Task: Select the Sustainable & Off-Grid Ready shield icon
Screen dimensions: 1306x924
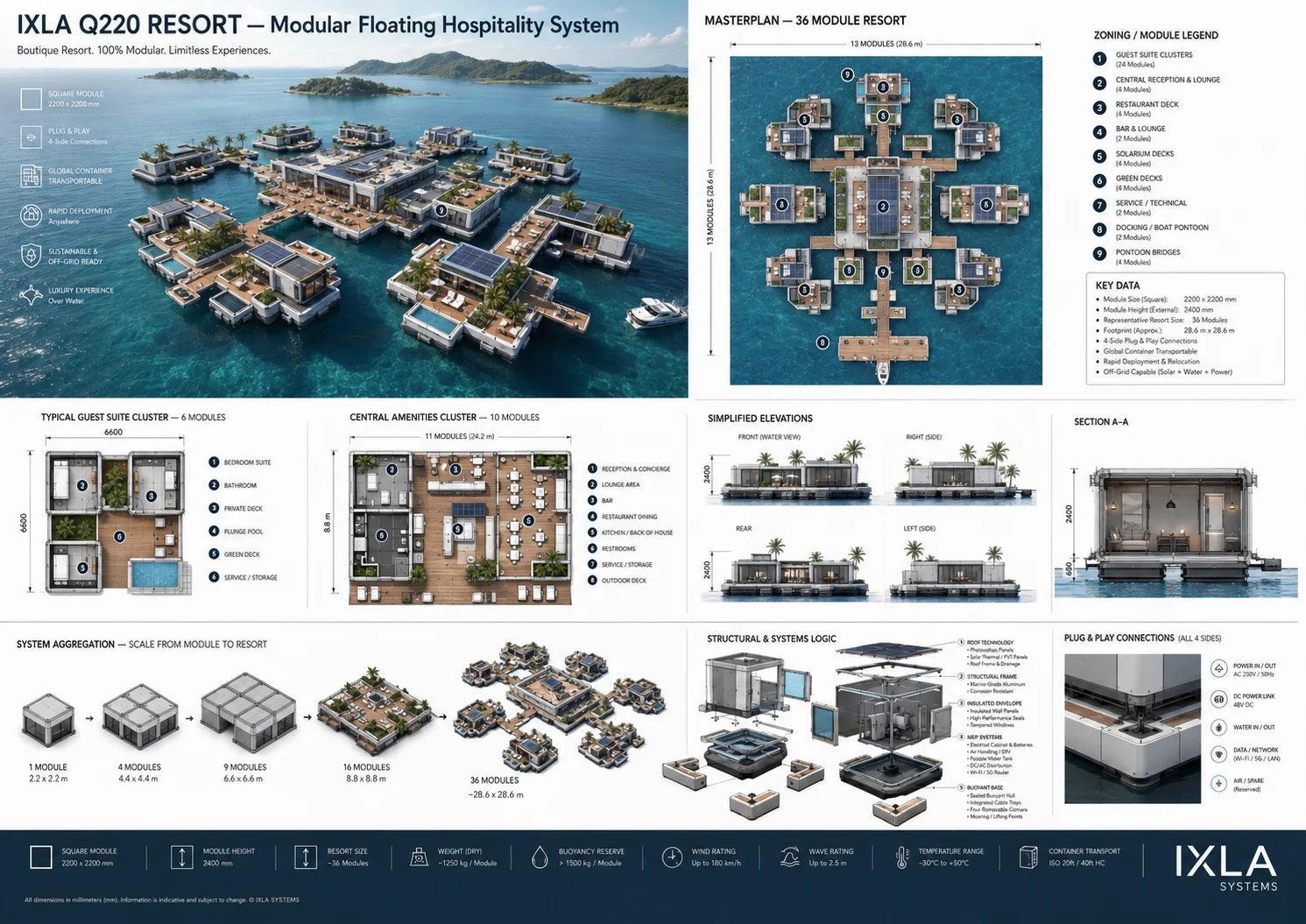Action: pos(31,256)
